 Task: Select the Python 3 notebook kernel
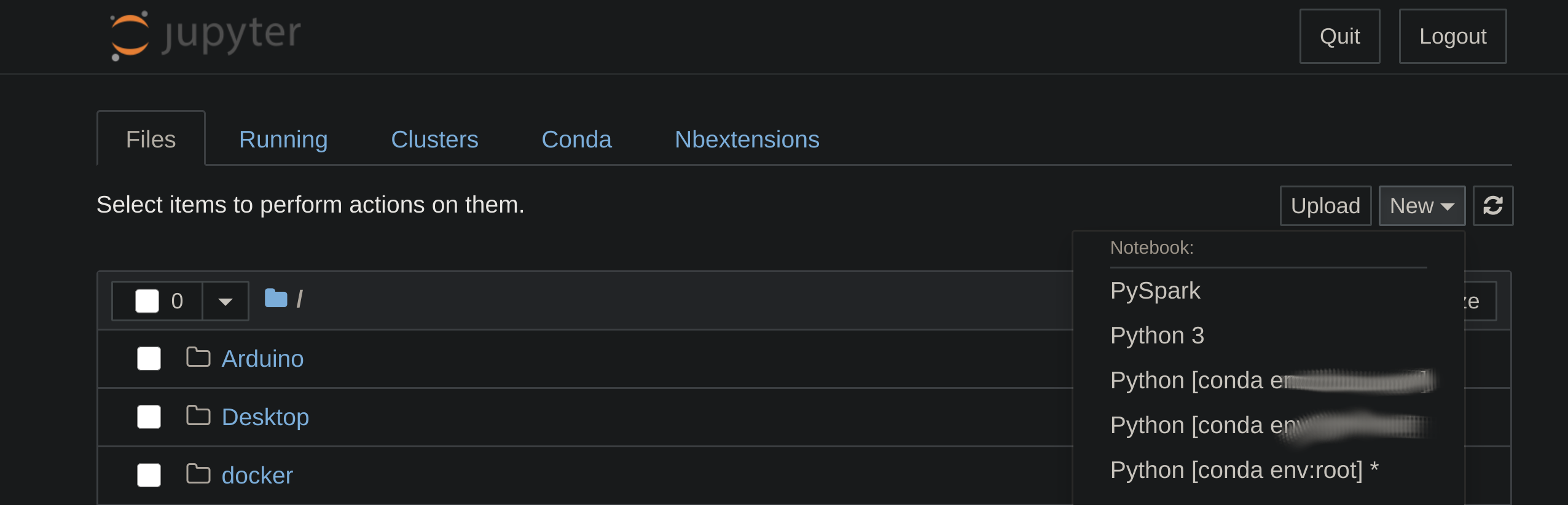tap(1157, 335)
